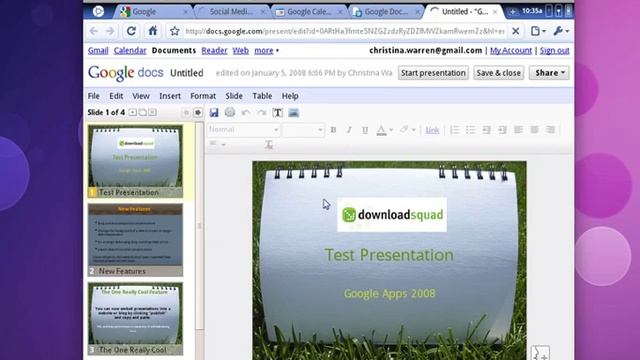Click the Undo arrow icon
640x360 pixels.
click(246, 113)
